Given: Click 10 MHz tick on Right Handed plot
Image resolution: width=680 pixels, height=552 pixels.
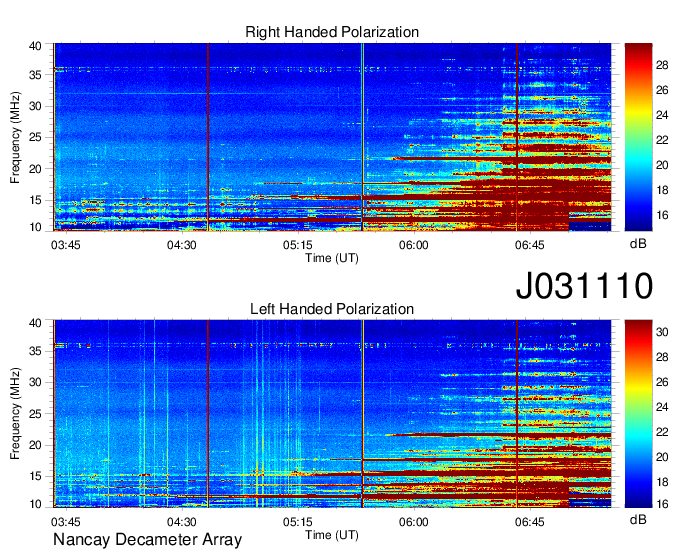Looking at the screenshot, I should click(35, 227).
